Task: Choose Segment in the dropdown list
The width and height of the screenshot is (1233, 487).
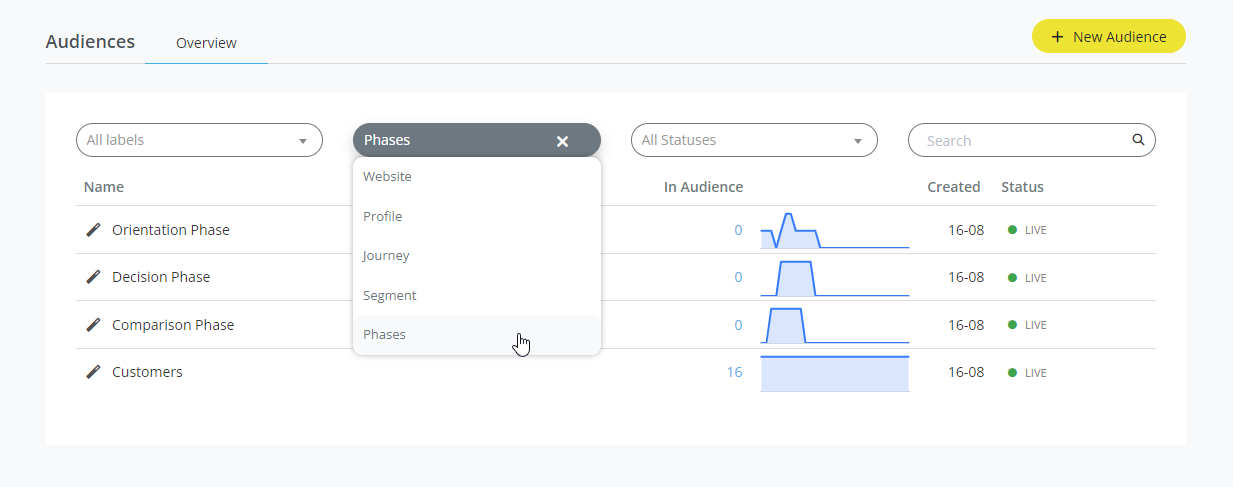Action: [x=477, y=295]
